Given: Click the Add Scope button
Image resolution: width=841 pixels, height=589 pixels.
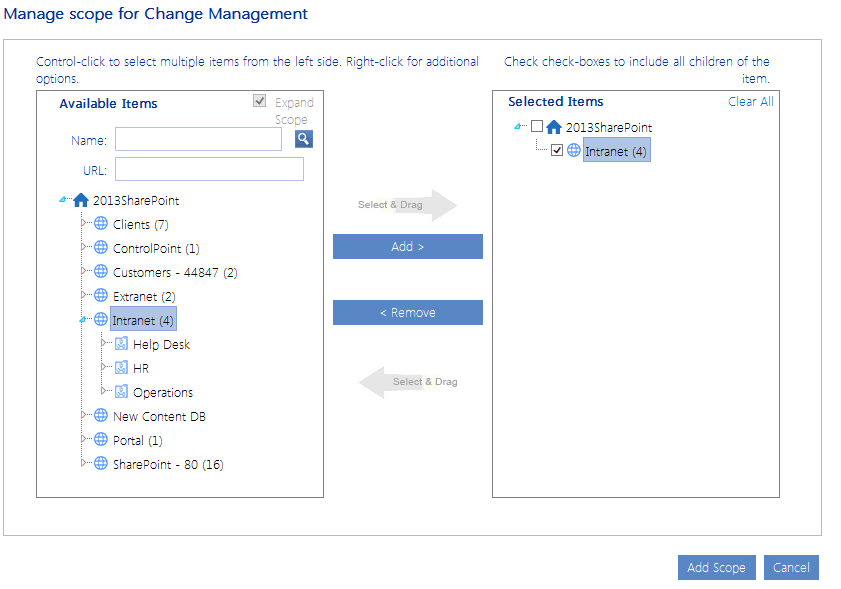Looking at the screenshot, I should click(x=716, y=567).
